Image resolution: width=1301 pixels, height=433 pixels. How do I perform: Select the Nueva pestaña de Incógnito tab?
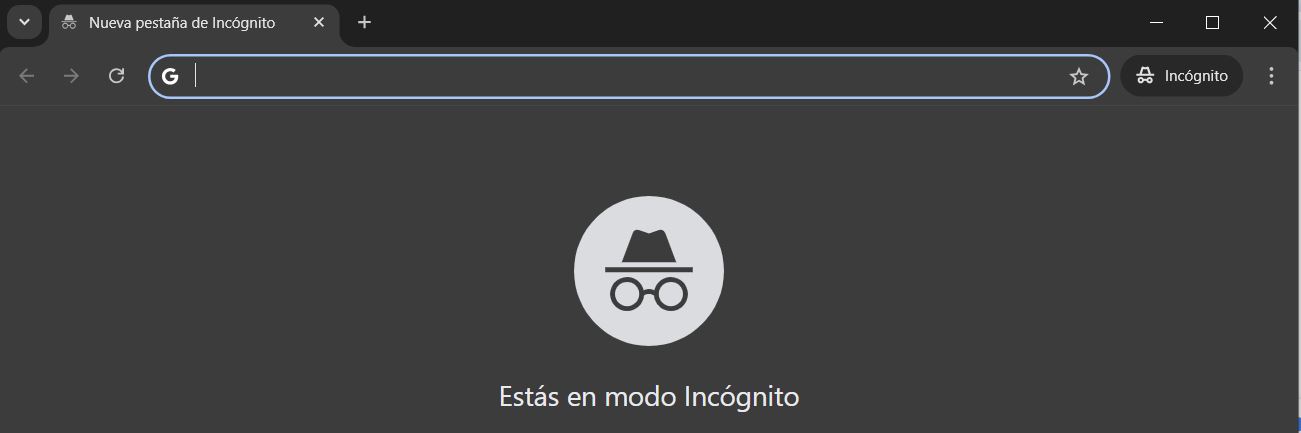pos(194,23)
